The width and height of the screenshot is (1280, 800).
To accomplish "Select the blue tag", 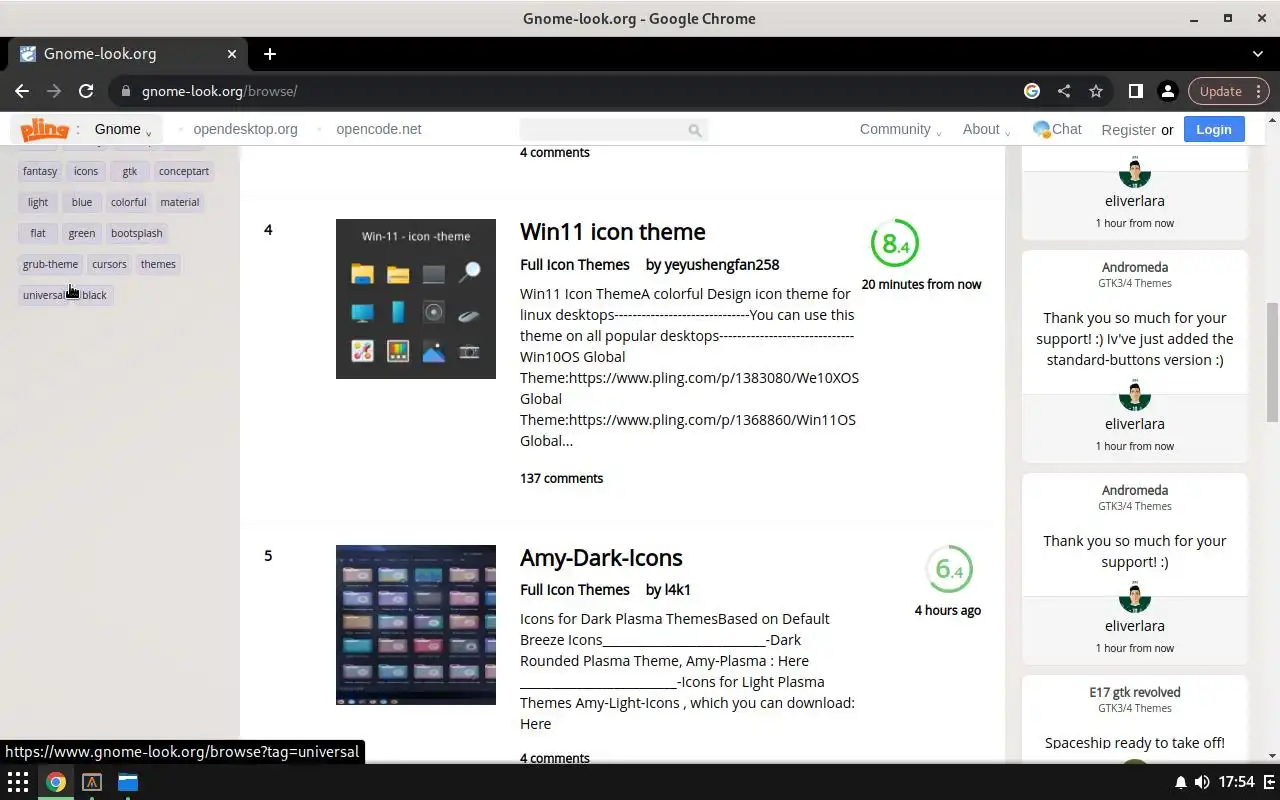I will (x=82, y=202).
